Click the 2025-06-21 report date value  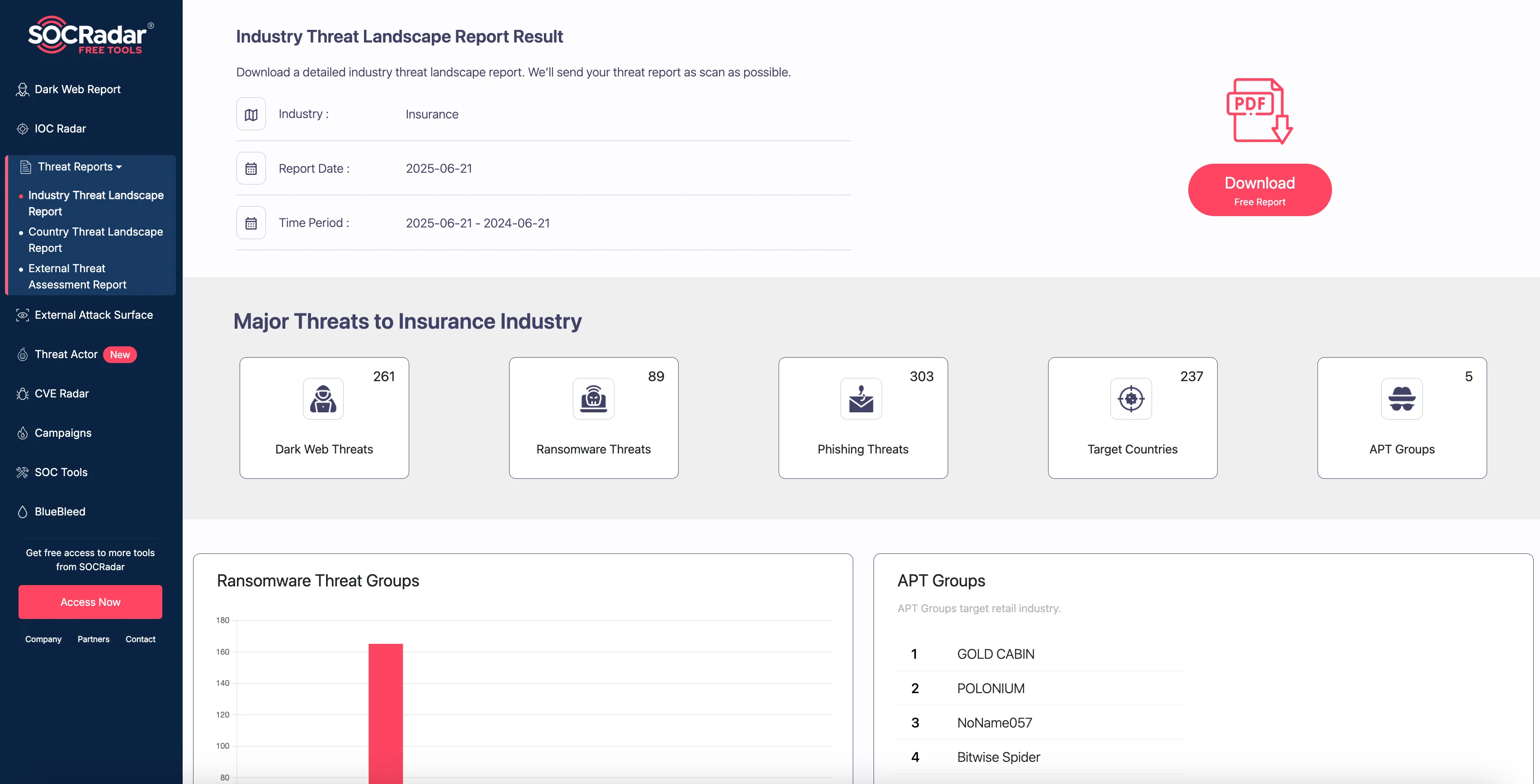coord(439,169)
